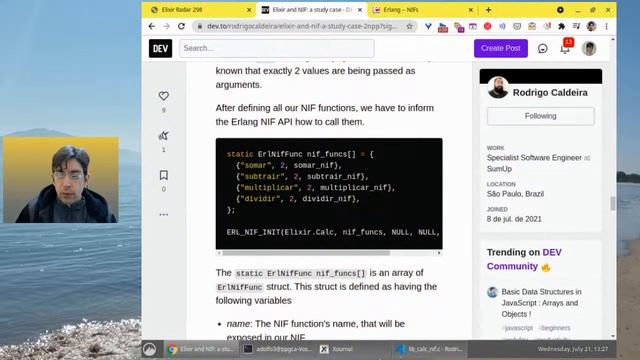Open the DEV Community trending link
Image resolution: width=640 pixels, height=360 pixels.
[524, 259]
